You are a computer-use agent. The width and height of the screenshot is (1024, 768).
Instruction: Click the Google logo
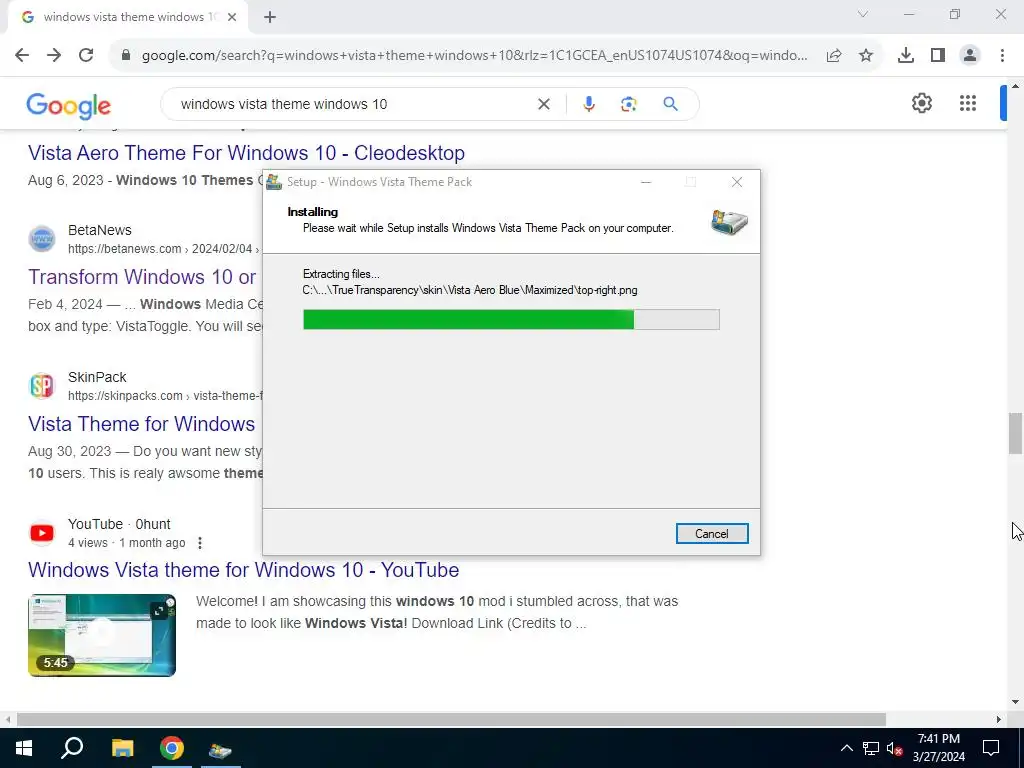[69, 105]
